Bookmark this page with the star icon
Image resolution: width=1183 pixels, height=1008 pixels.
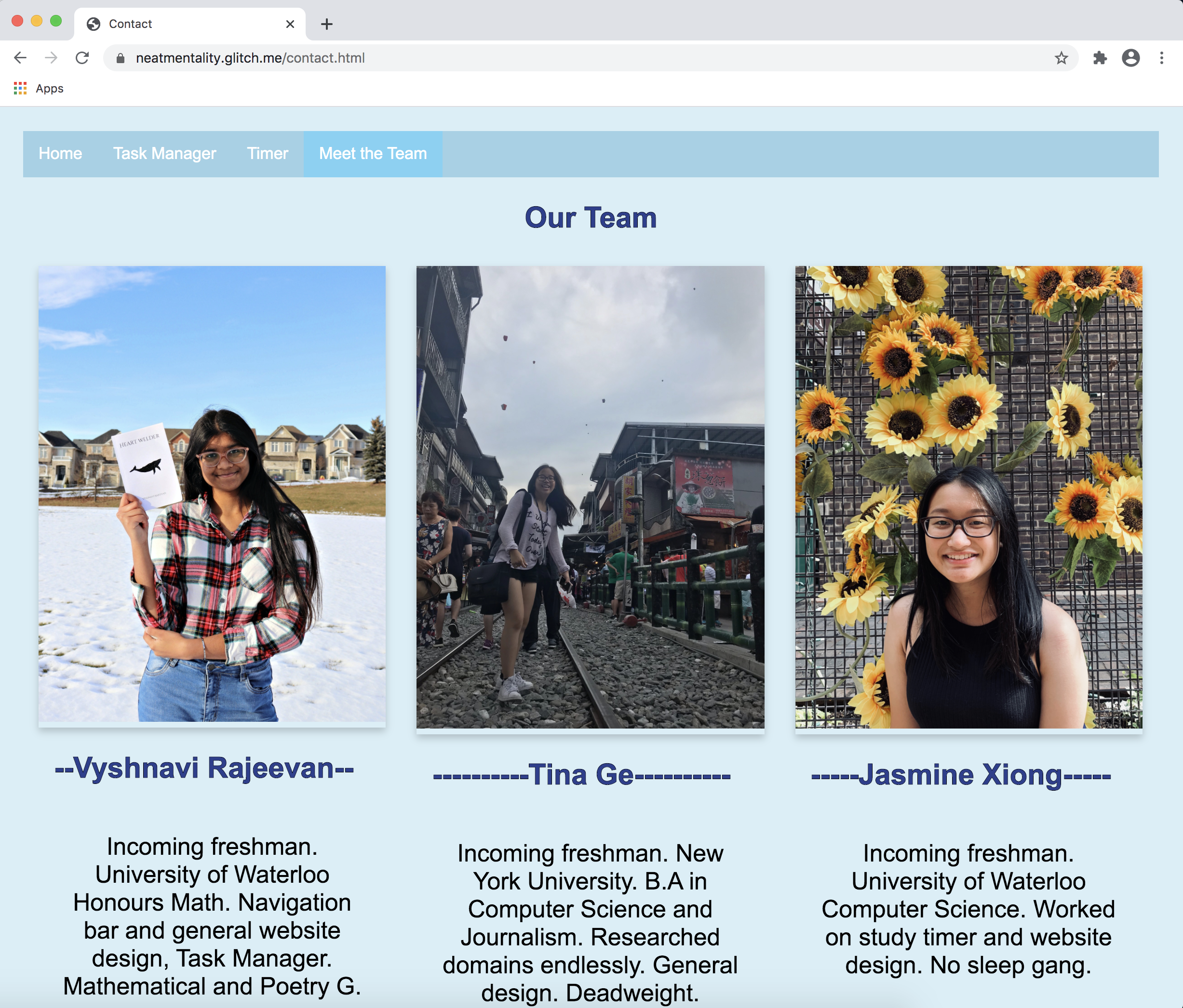1061,58
